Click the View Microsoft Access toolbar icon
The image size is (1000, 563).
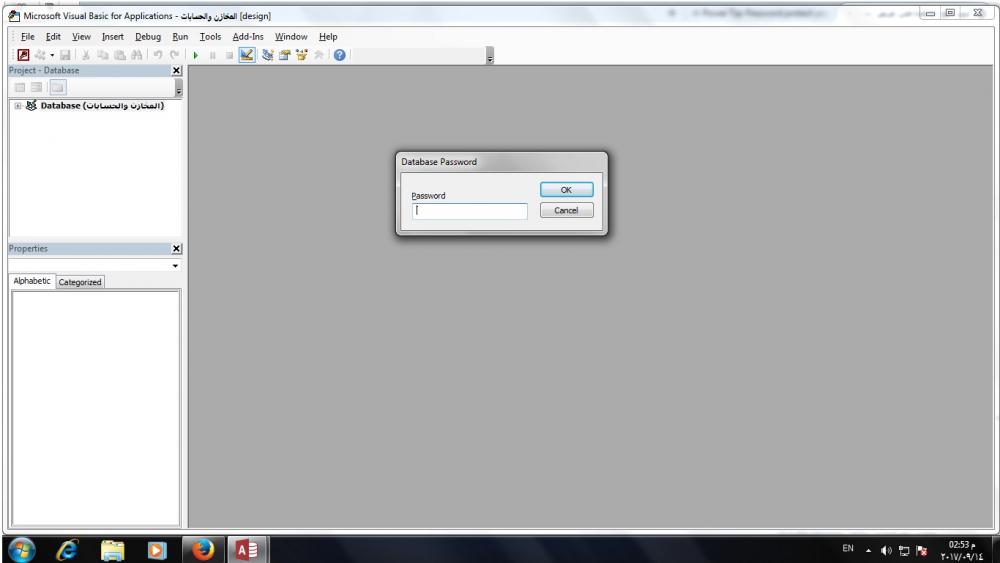[x=23, y=55]
